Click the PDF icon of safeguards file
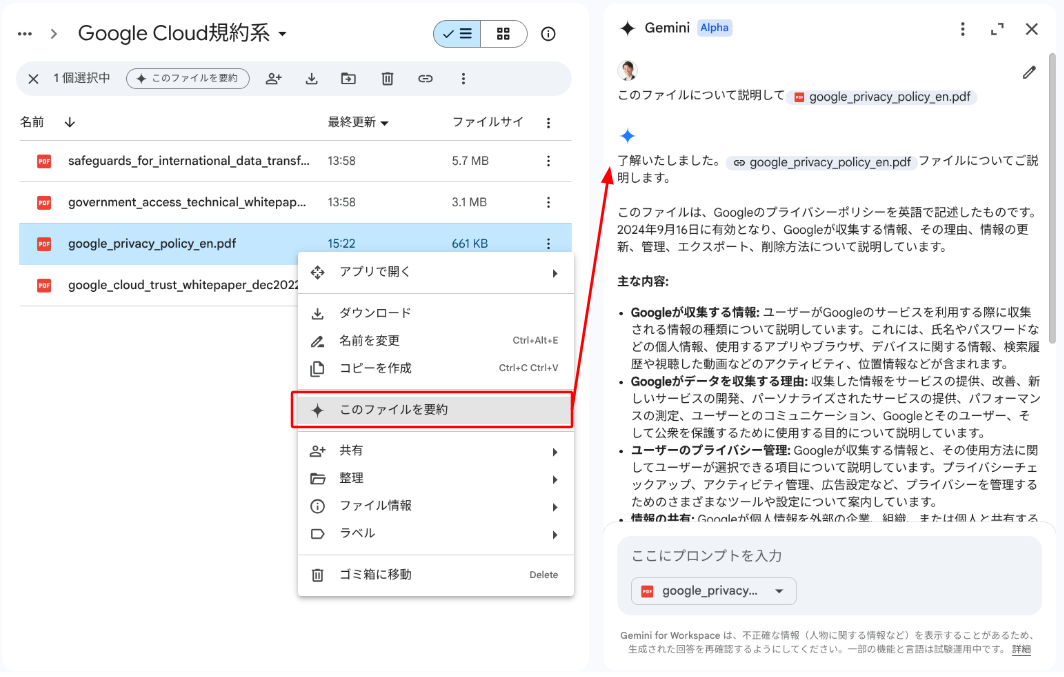 point(44,161)
